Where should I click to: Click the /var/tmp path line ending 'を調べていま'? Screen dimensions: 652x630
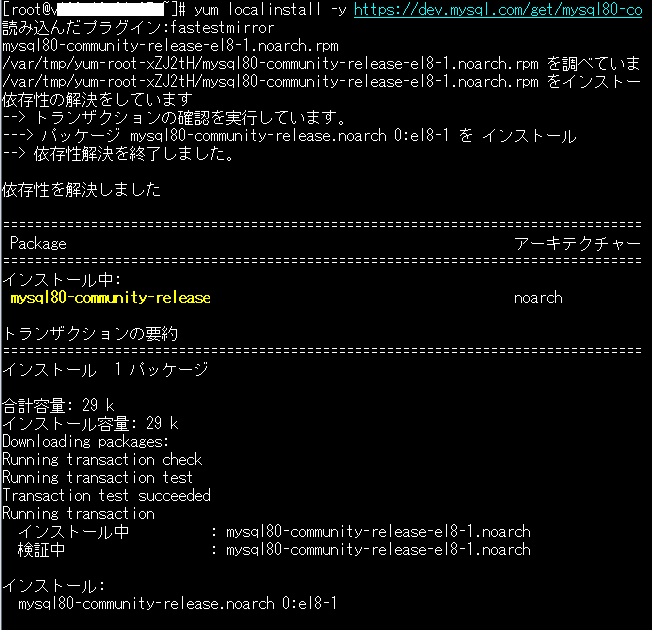321,64
